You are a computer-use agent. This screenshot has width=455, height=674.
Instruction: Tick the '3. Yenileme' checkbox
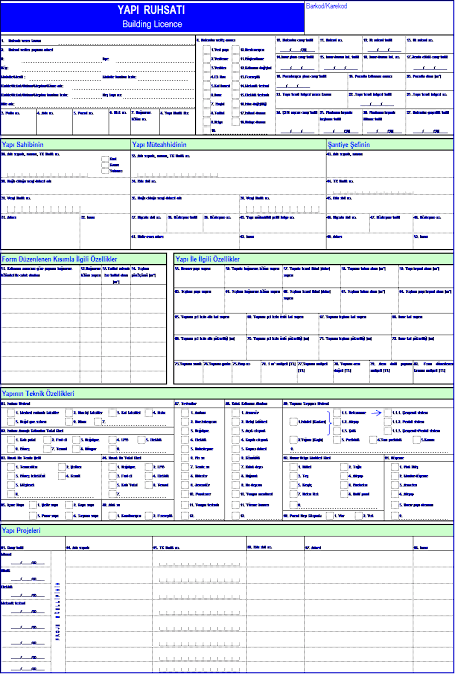[207, 67]
